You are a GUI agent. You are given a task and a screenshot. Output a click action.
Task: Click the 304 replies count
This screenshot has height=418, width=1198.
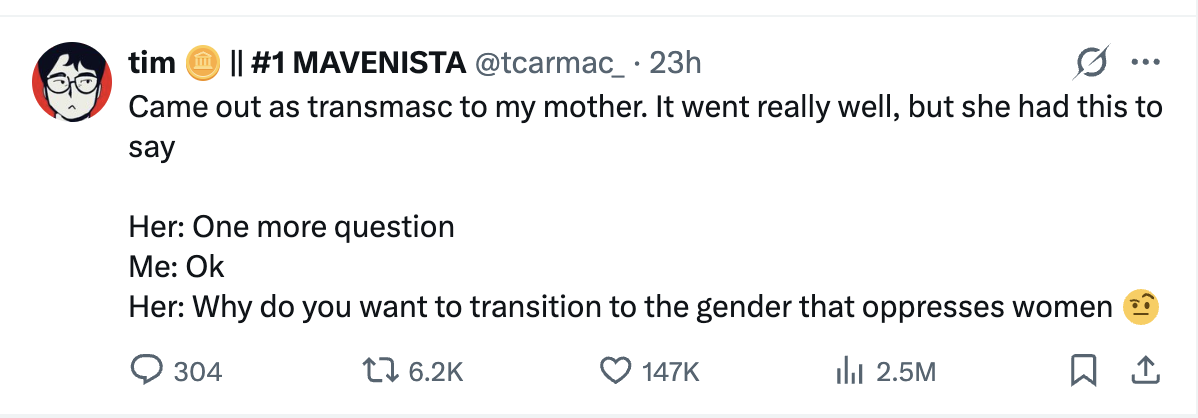[197, 372]
